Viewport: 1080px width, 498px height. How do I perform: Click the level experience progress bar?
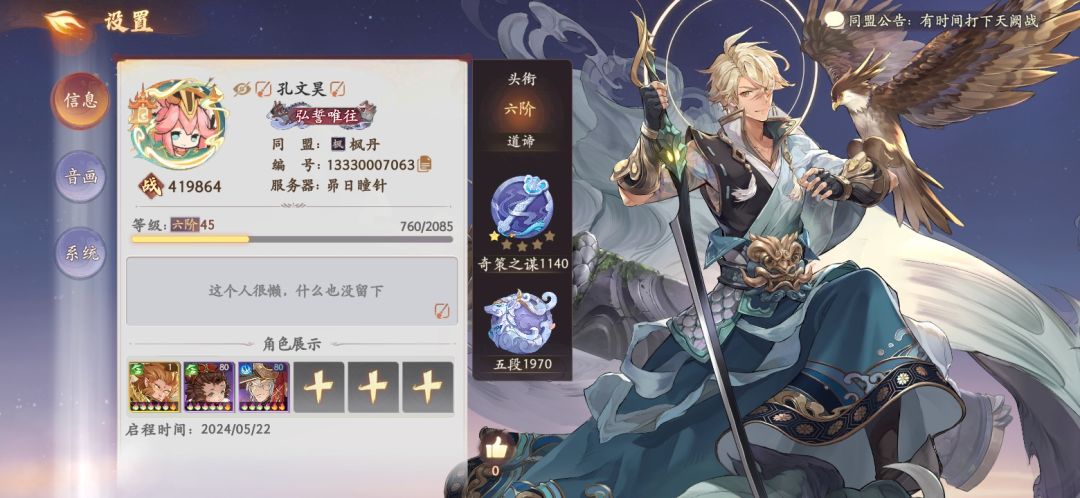(x=292, y=239)
